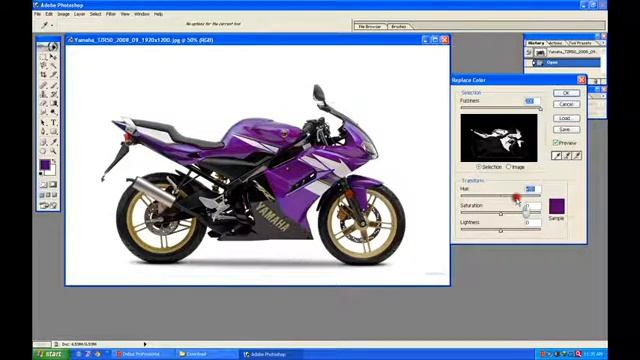This screenshot has width=640, height=360.
Task: Click Jump to ImageReady button
Action: [48, 205]
